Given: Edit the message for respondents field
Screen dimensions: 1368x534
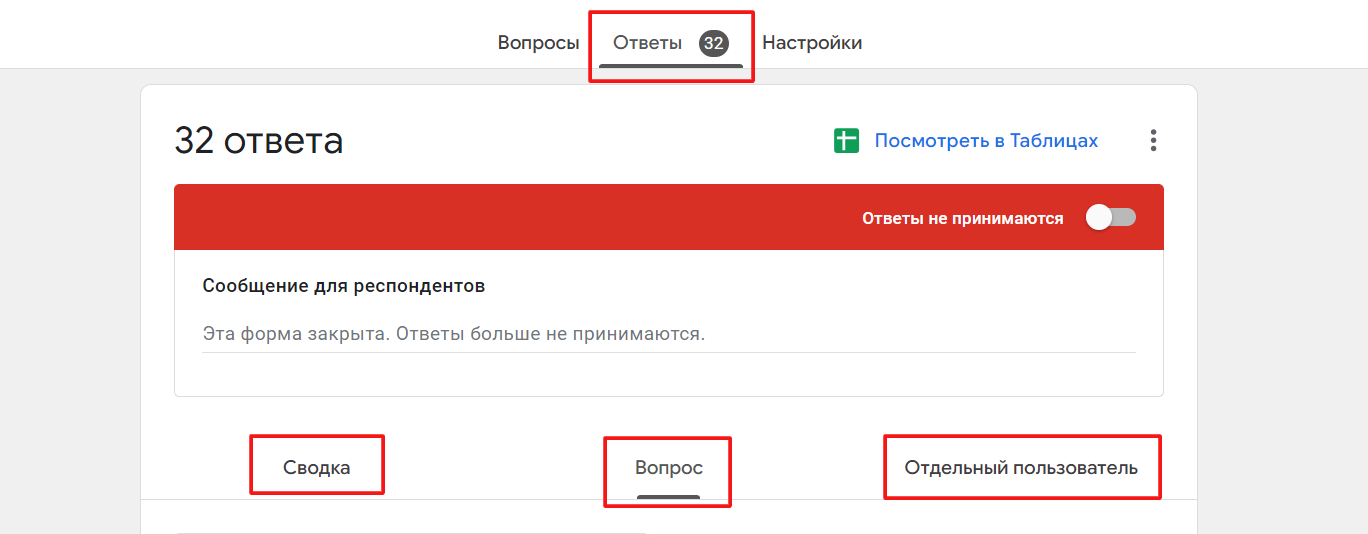Looking at the screenshot, I should (669, 334).
